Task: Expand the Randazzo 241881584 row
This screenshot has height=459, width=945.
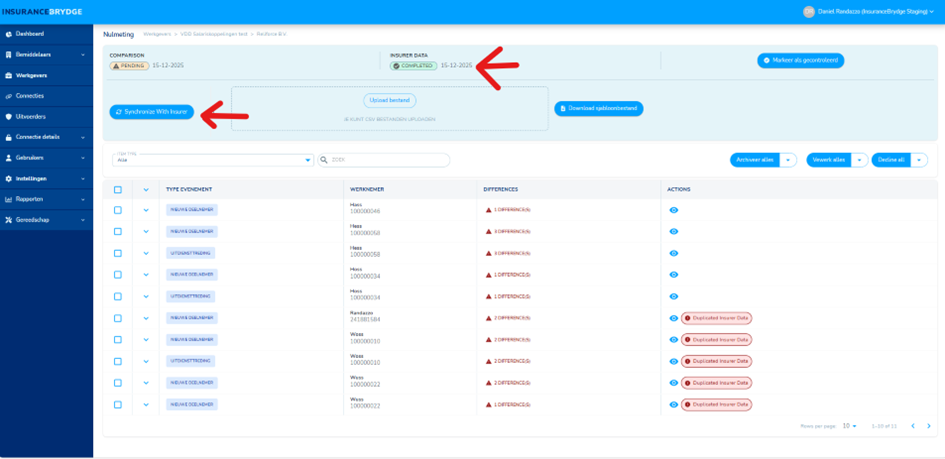Action: coord(146,318)
